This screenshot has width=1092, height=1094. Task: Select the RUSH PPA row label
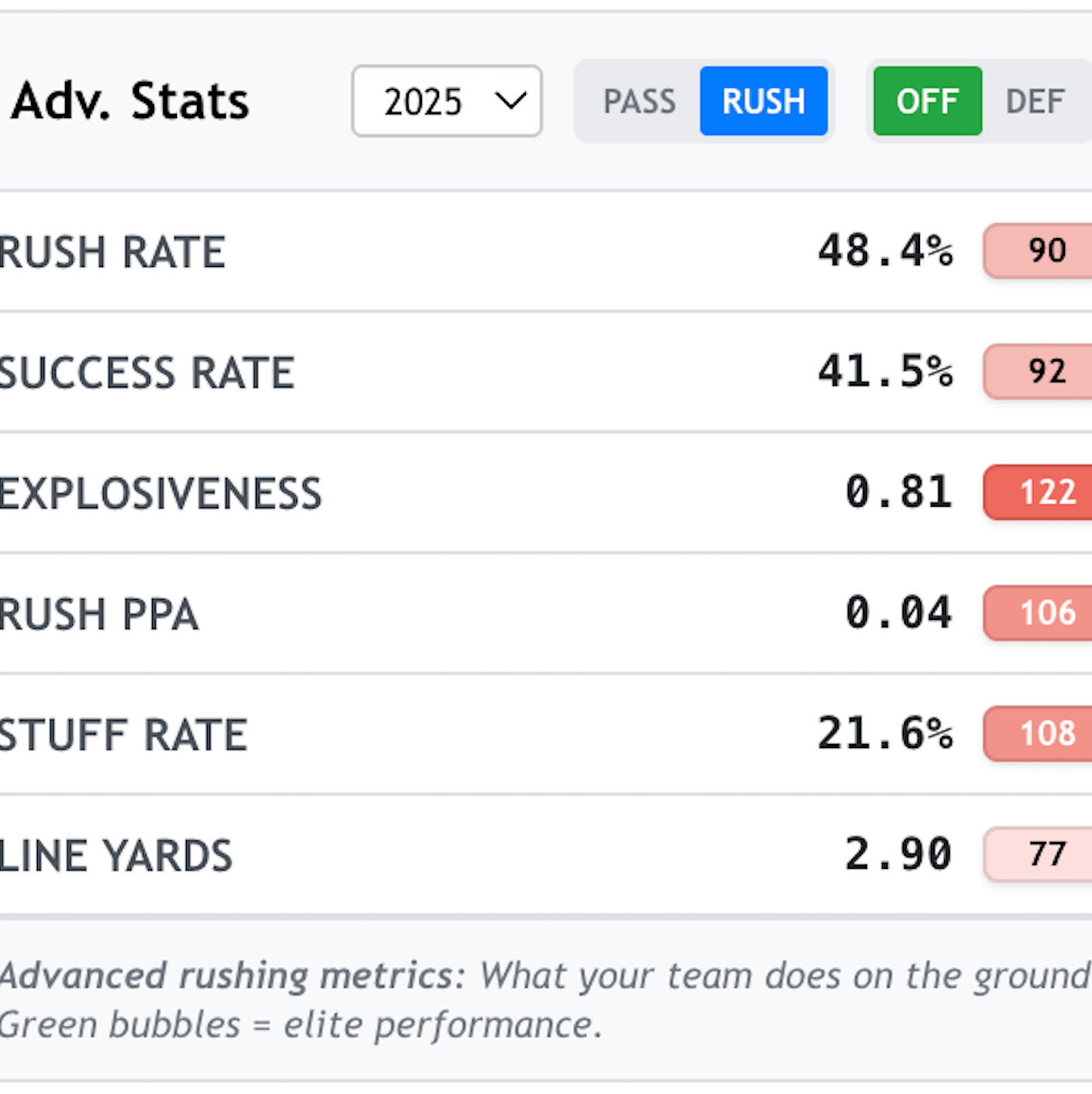point(98,615)
